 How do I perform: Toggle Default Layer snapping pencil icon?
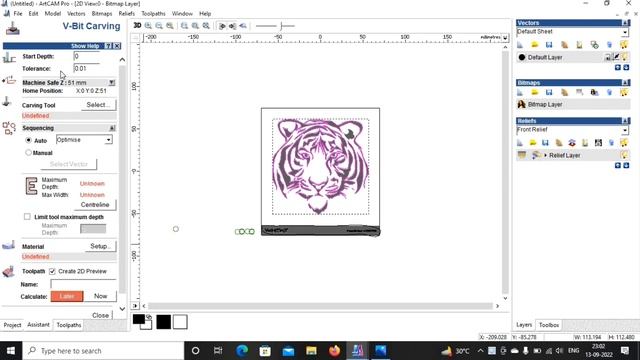click(616, 57)
